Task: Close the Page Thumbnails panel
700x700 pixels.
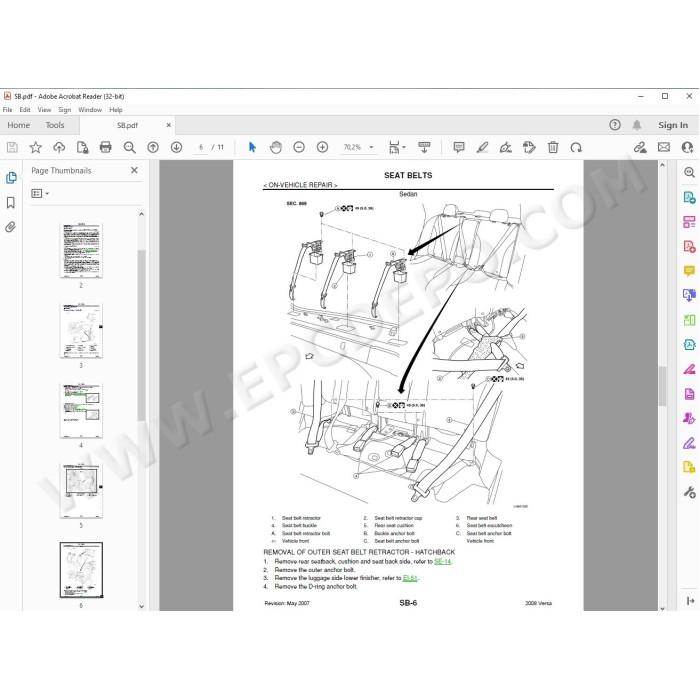Action: [134, 170]
